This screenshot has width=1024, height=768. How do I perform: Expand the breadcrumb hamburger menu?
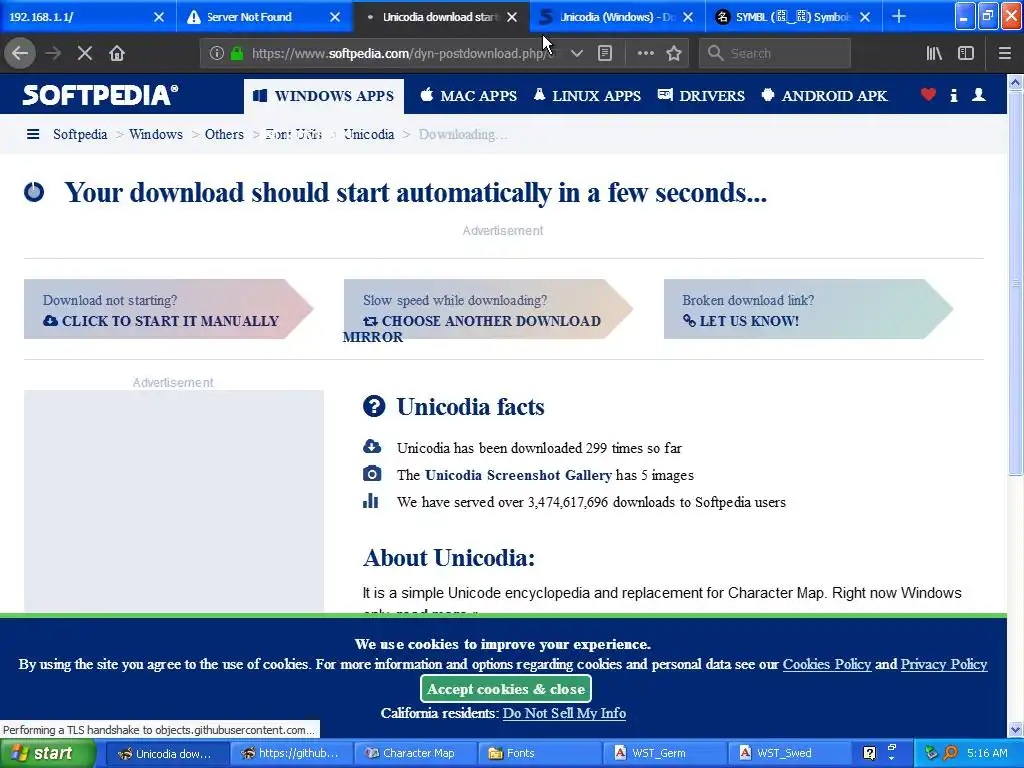coord(33,134)
